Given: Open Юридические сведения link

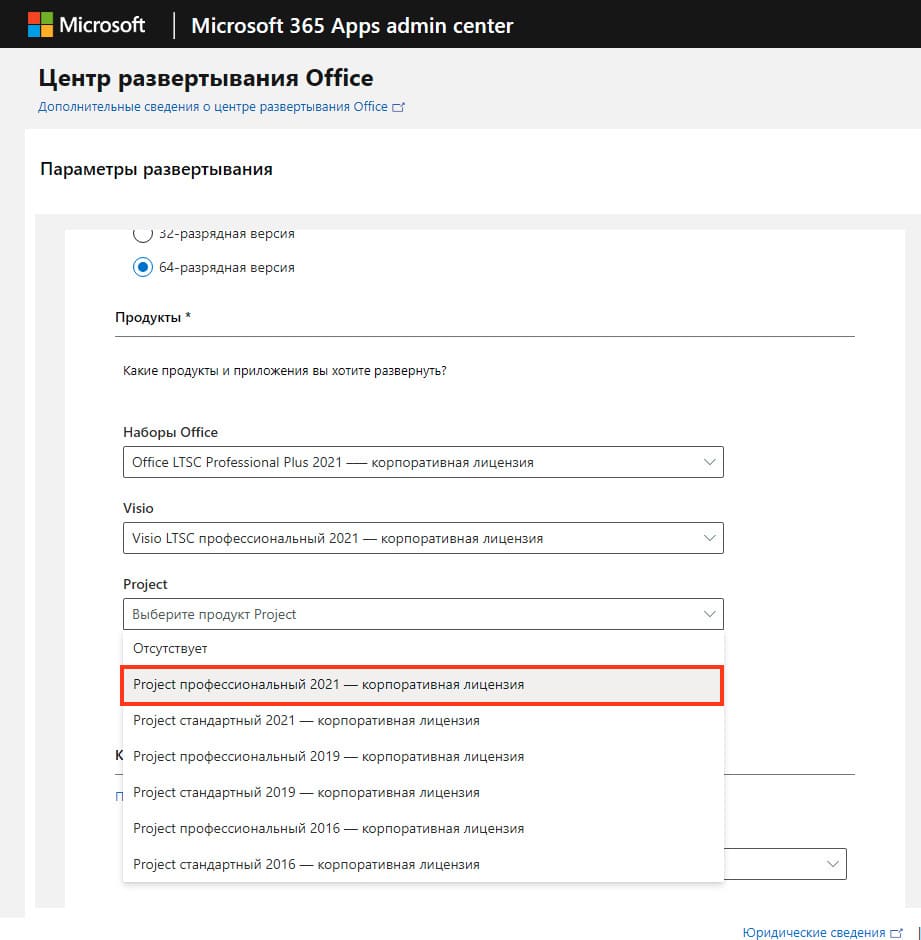Looking at the screenshot, I should (x=814, y=933).
